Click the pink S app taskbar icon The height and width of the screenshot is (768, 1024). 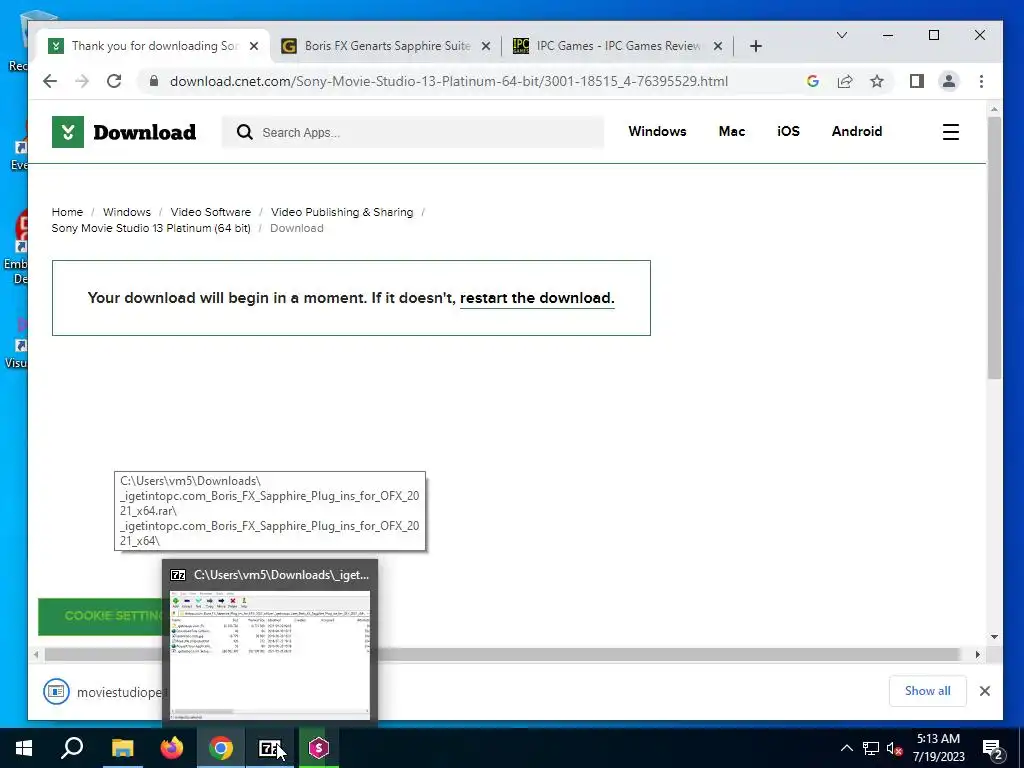coord(319,748)
